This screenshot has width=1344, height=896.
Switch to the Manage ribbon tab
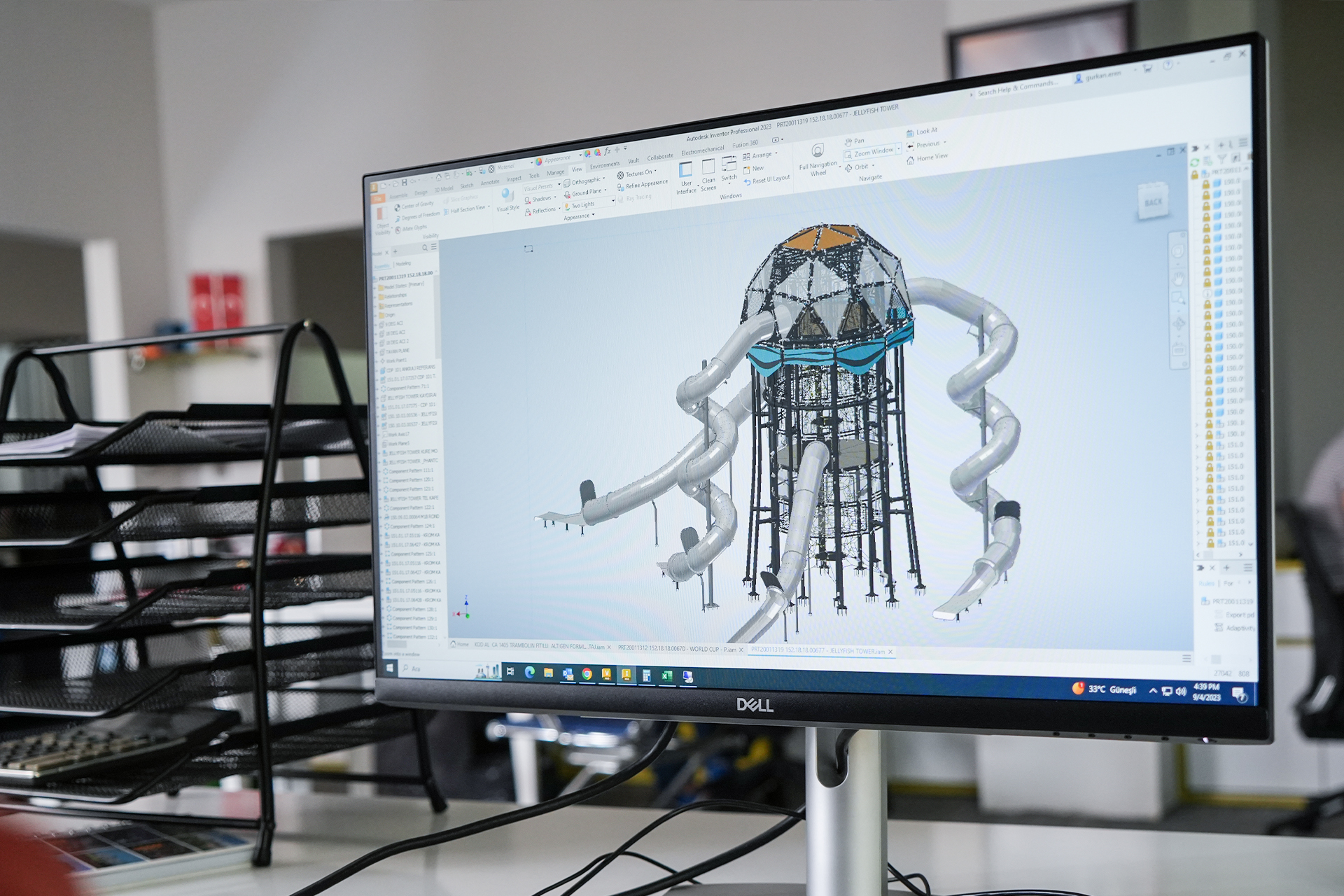pos(555,173)
